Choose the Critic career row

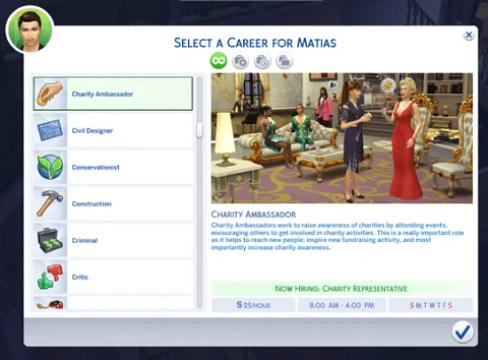click(x=113, y=277)
